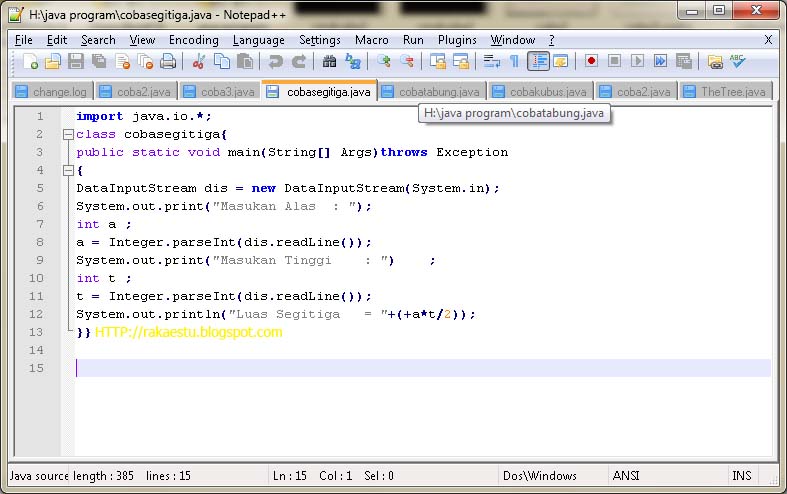
Task: Toggle the Show Indent Guide button
Action: click(x=538, y=61)
